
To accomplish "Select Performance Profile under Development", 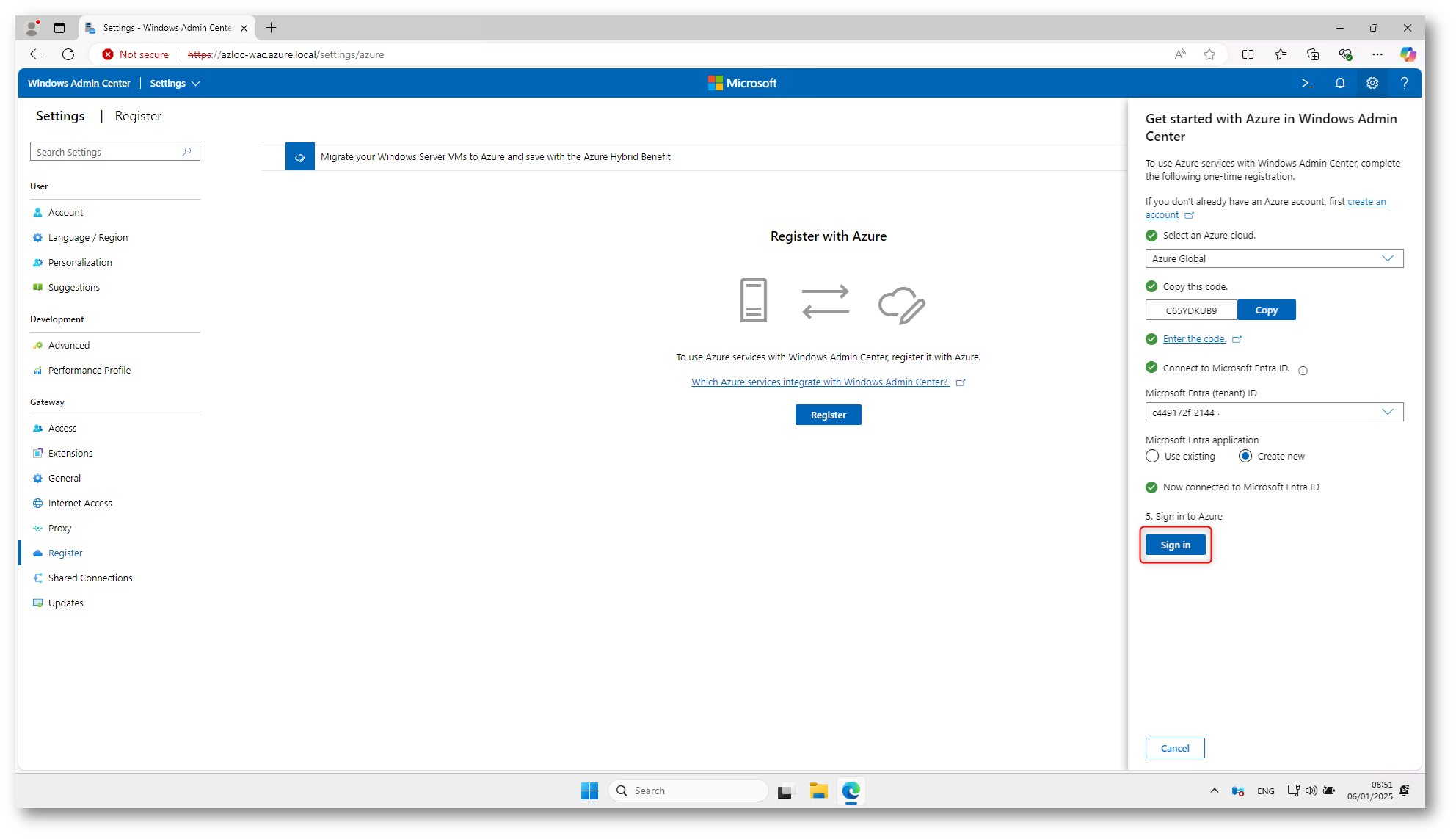I will 89,371.
